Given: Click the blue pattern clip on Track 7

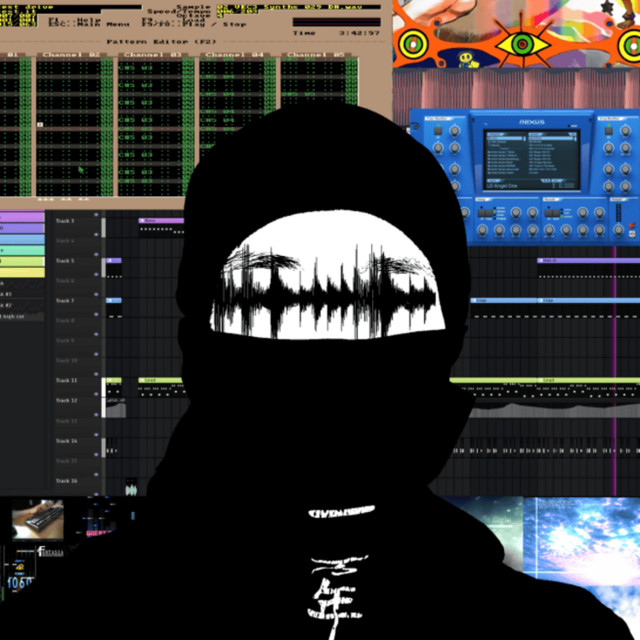Looking at the screenshot, I should (114, 300).
